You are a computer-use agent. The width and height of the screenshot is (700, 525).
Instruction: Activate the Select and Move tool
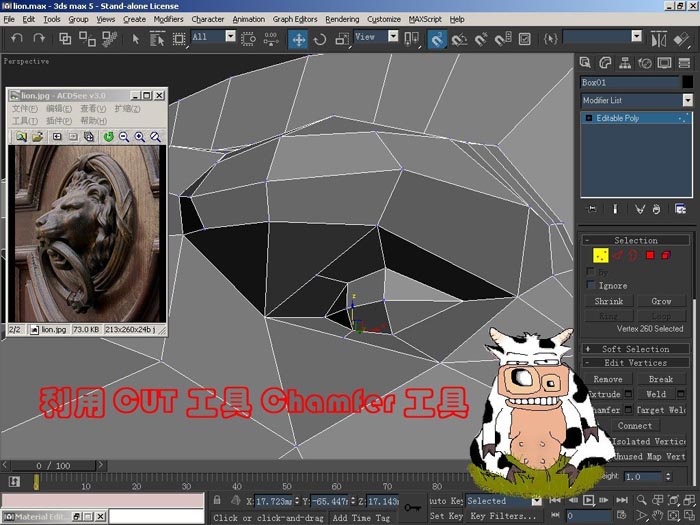[x=298, y=39]
